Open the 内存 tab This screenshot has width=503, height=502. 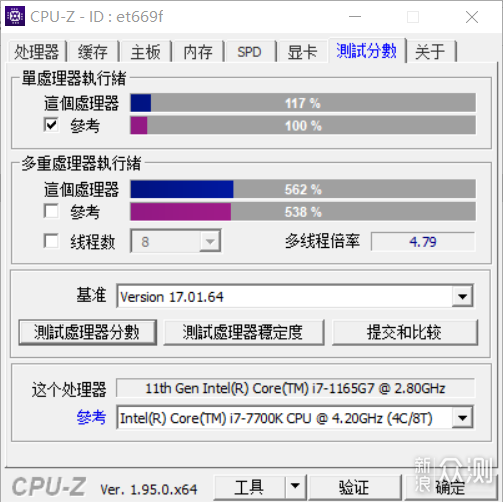tap(198, 52)
